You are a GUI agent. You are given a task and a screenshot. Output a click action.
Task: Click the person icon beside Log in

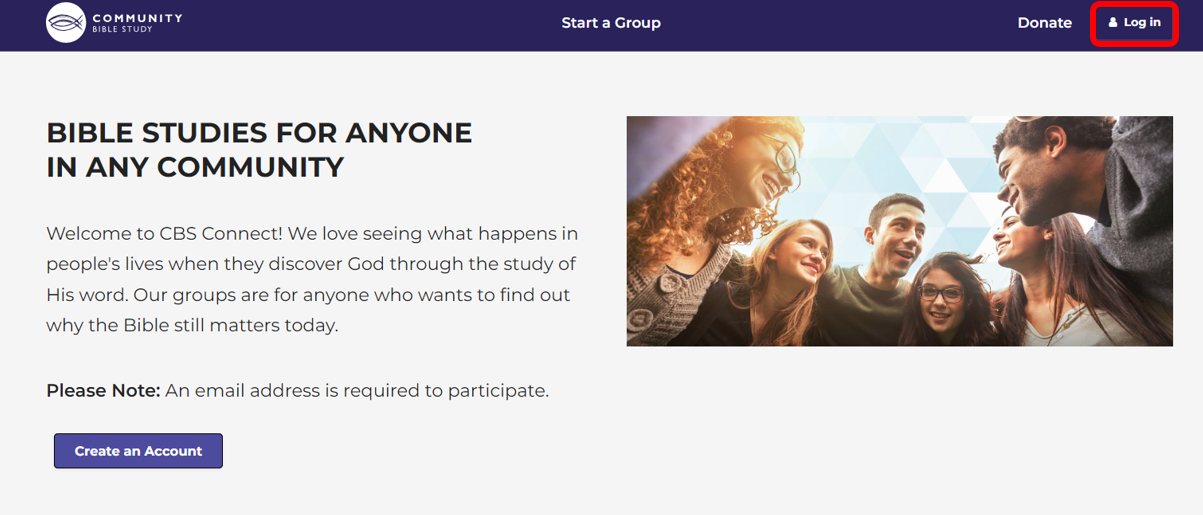click(1113, 23)
